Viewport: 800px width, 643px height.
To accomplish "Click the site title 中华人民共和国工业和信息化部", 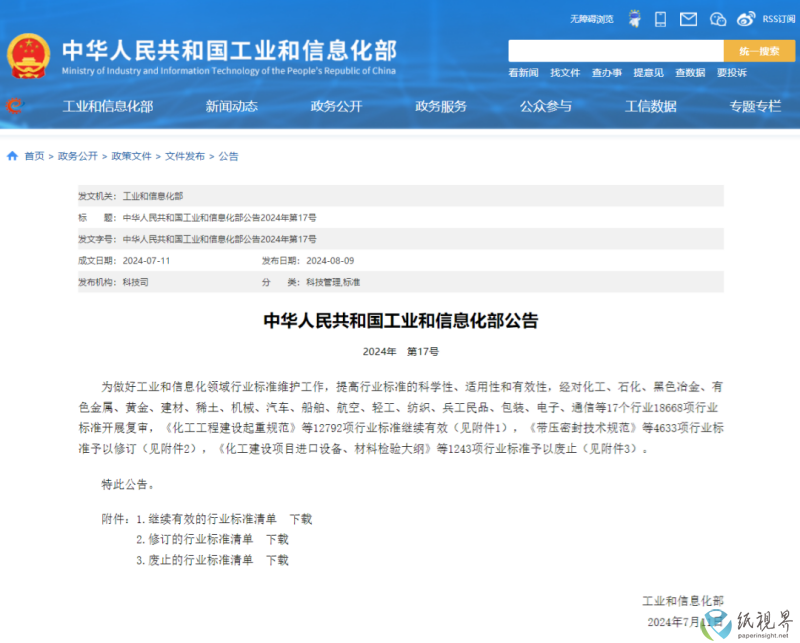I will click(x=230, y=50).
